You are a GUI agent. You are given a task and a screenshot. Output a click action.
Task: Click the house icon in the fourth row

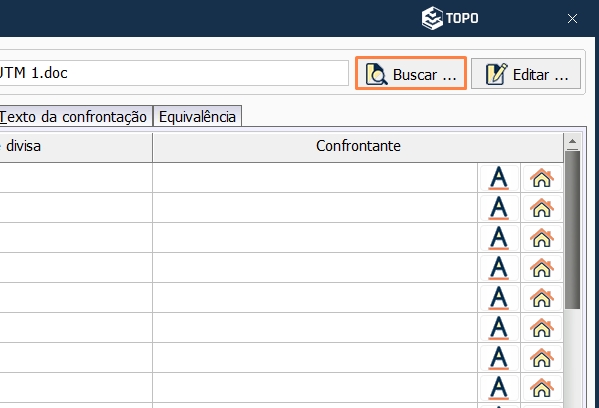542,268
